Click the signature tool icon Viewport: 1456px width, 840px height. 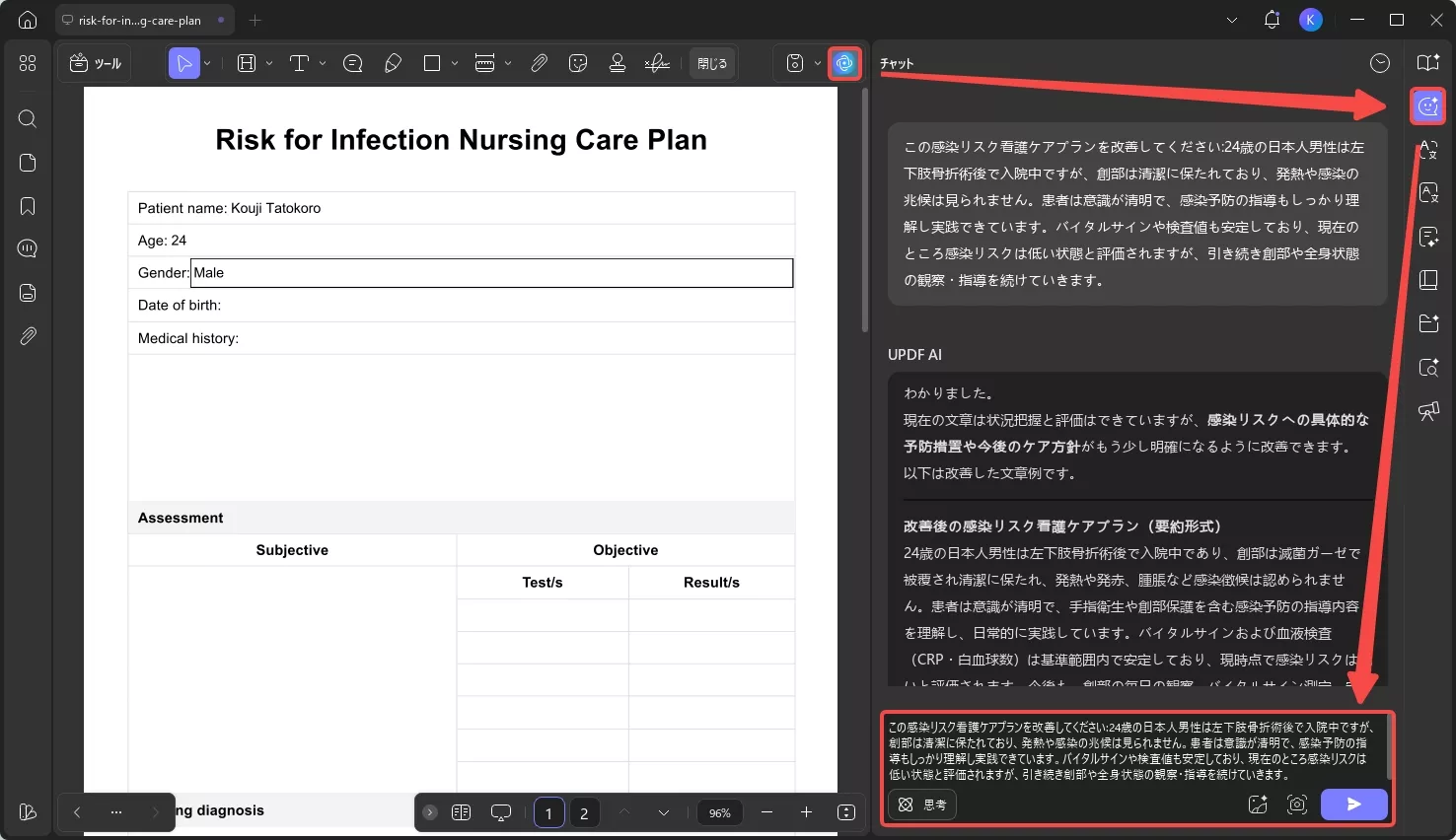657,63
